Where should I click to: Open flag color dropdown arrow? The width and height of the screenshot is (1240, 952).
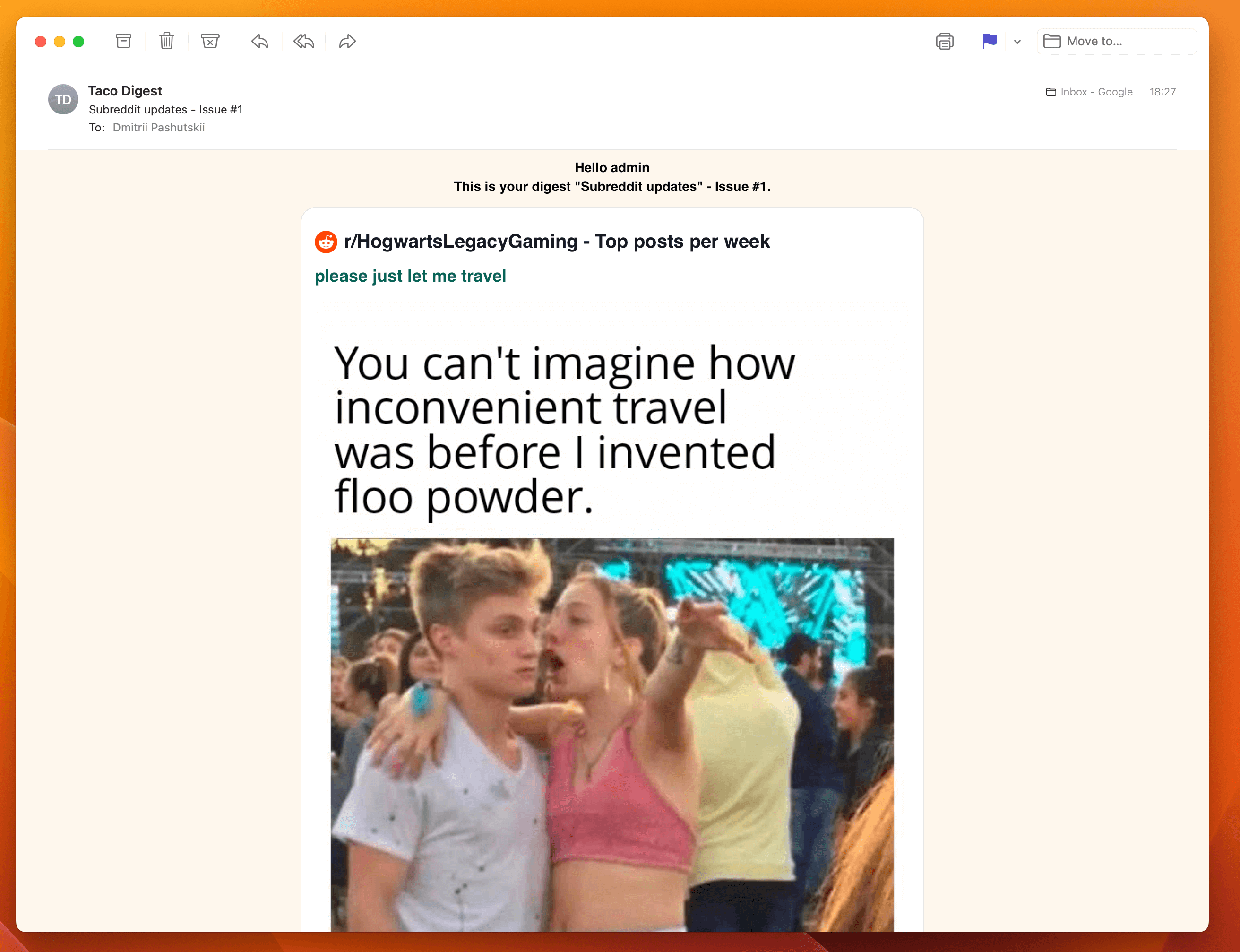click(x=1017, y=42)
